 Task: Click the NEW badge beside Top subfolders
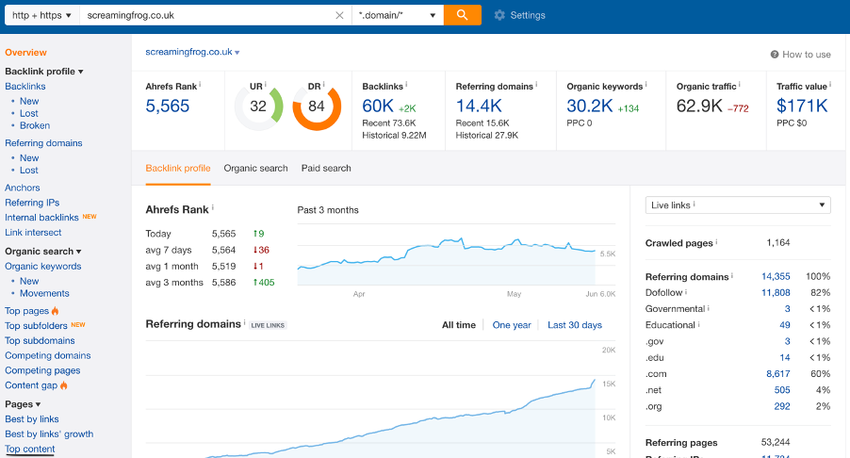click(x=78, y=325)
